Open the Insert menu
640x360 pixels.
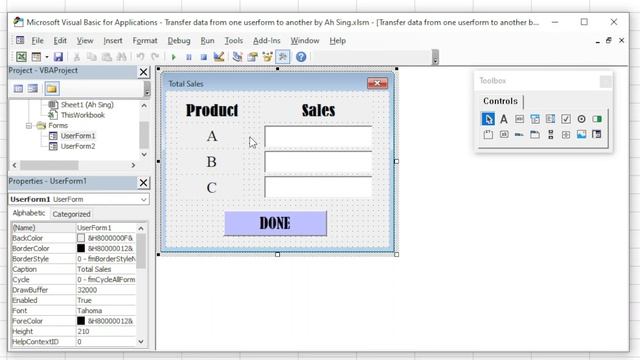pos(113,40)
